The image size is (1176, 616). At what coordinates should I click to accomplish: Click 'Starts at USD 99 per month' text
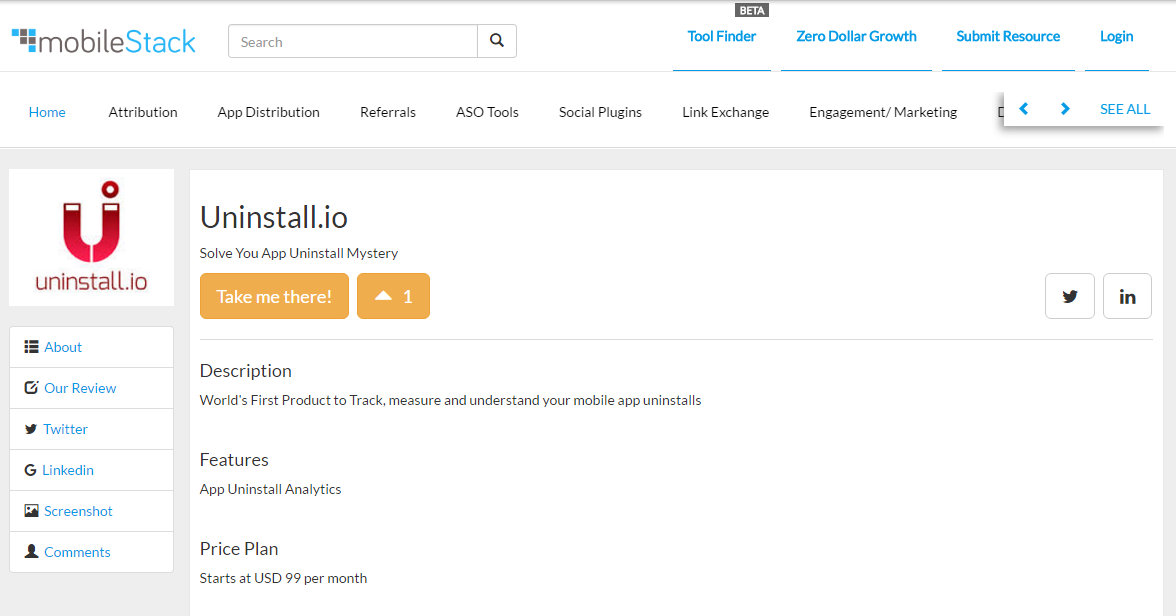pos(284,578)
